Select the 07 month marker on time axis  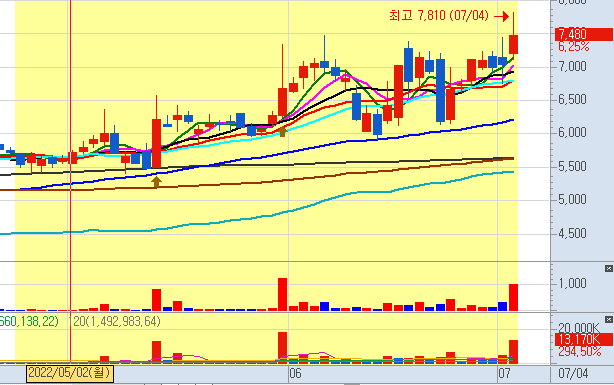point(504,373)
